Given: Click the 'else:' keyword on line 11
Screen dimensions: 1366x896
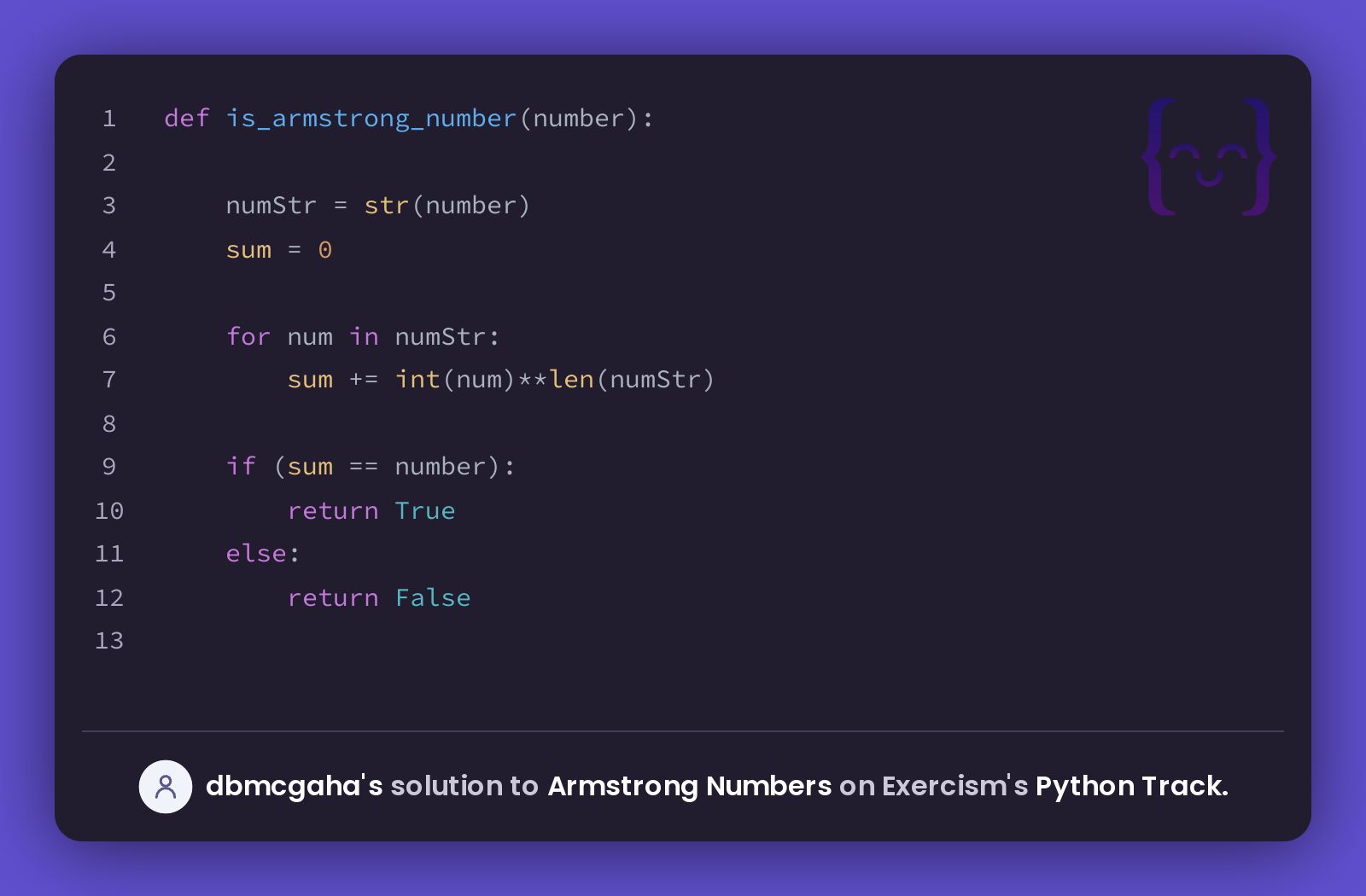Looking at the screenshot, I should pyautogui.click(x=263, y=553).
